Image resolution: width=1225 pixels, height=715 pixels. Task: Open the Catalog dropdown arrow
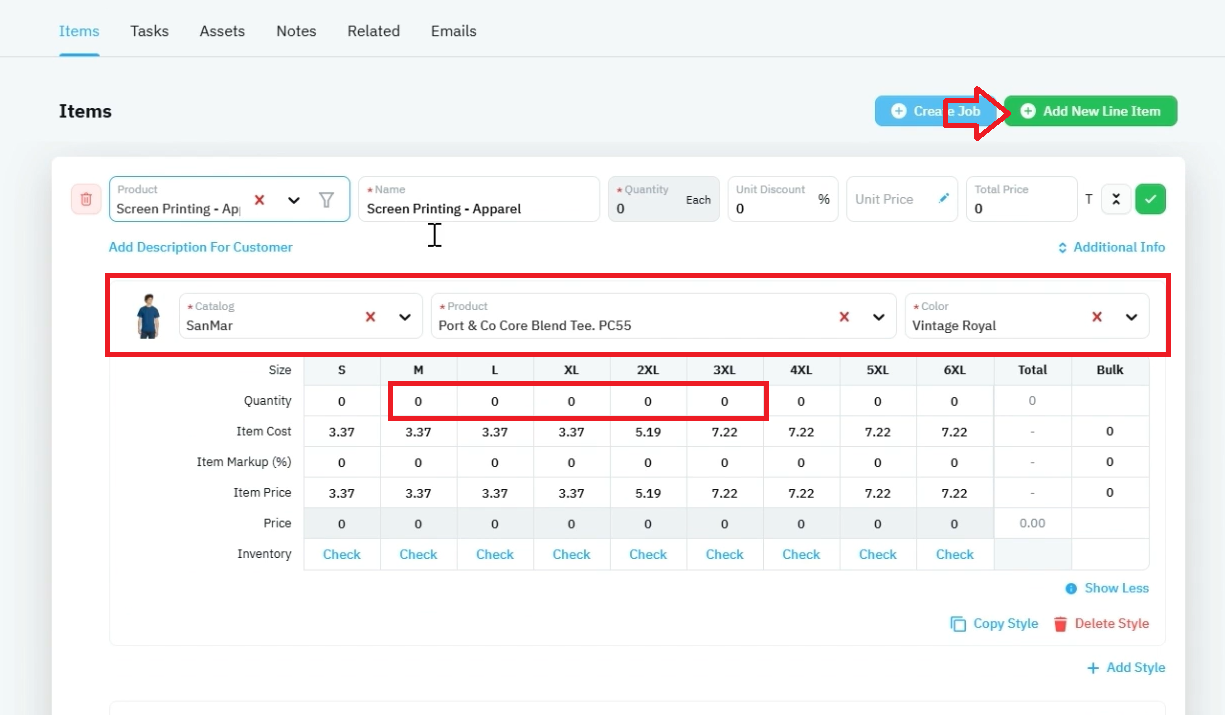405,317
